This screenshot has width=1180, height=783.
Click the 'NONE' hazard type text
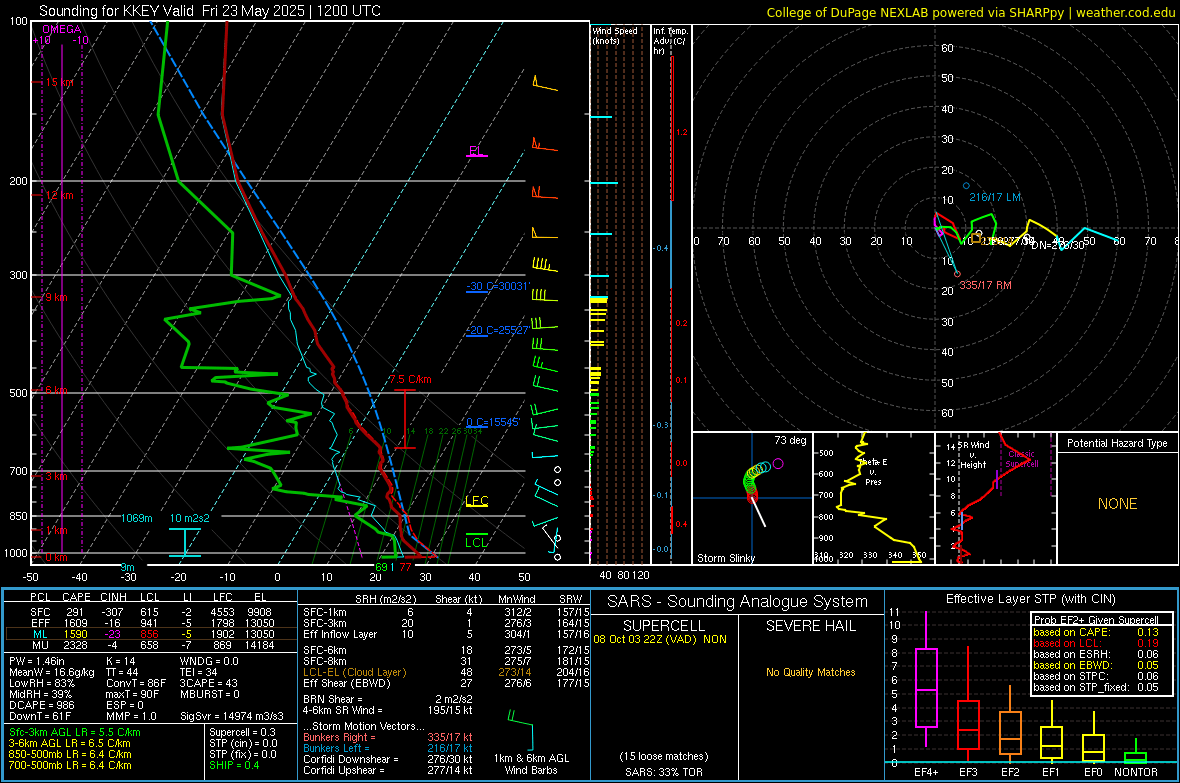pyautogui.click(x=1118, y=504)
